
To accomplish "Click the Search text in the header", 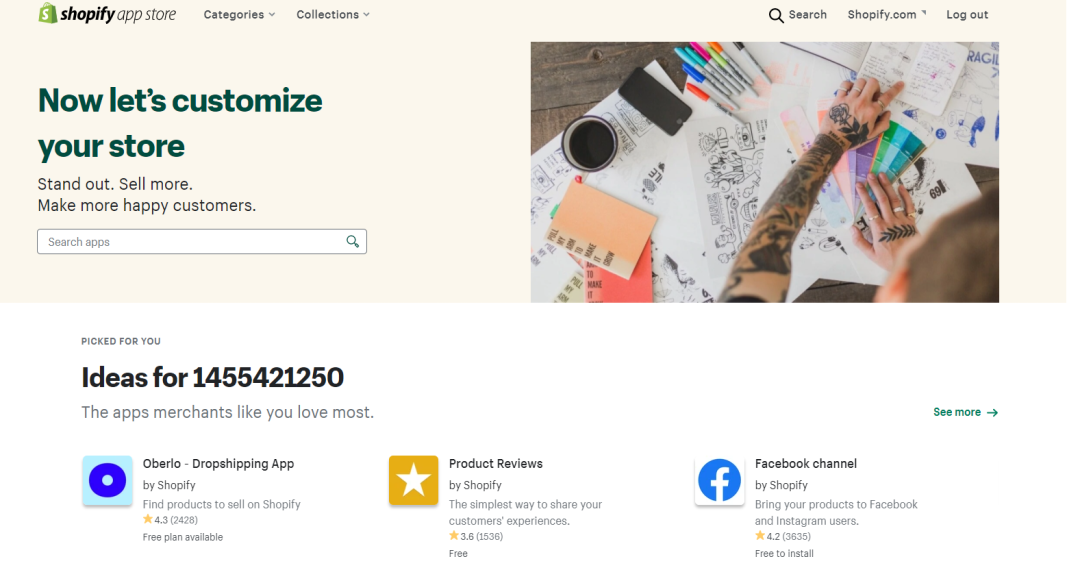I will (807, 15).
